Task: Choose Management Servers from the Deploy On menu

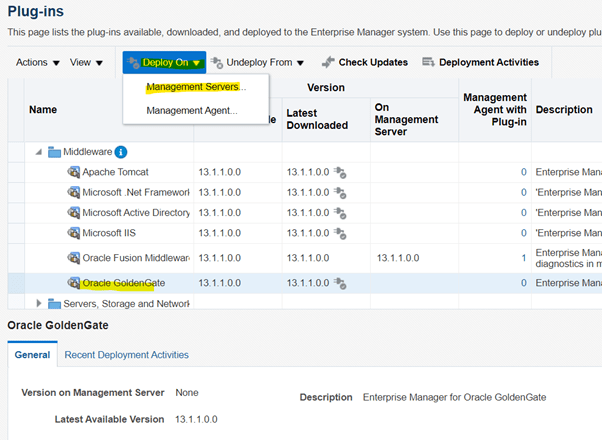Action: [x=196, y=87]
